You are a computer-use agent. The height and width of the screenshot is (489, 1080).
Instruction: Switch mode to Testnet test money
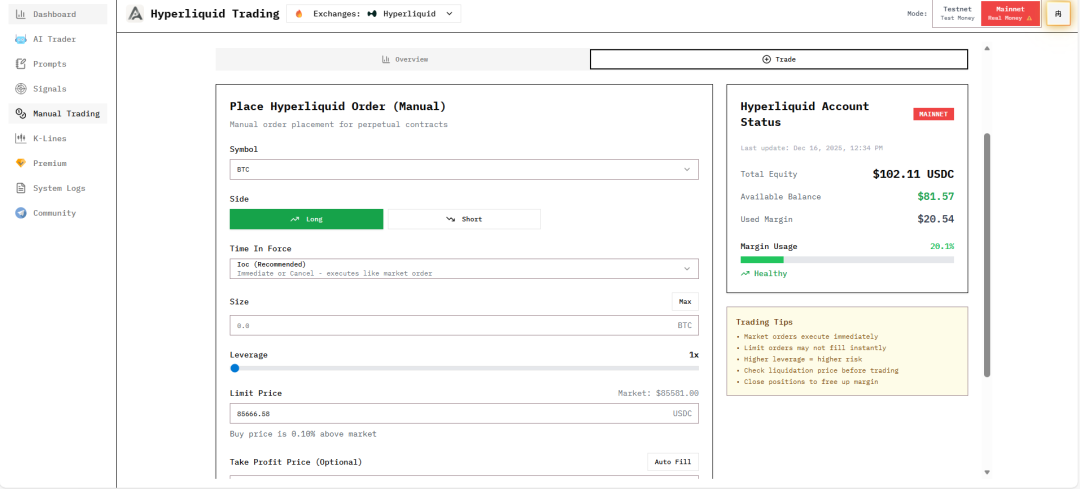coord(957,14)
